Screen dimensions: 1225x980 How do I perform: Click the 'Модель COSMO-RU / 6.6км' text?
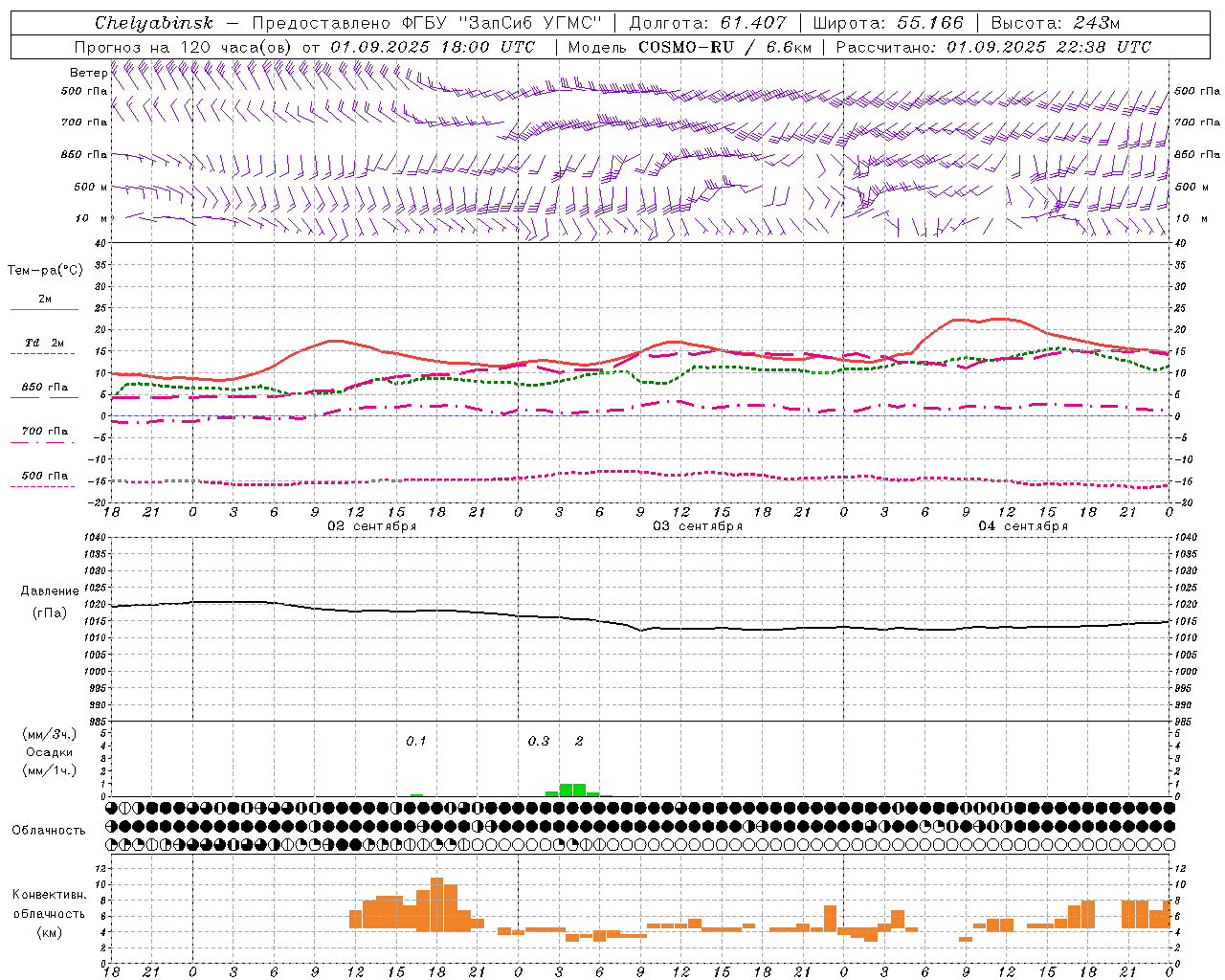(689, 47)
